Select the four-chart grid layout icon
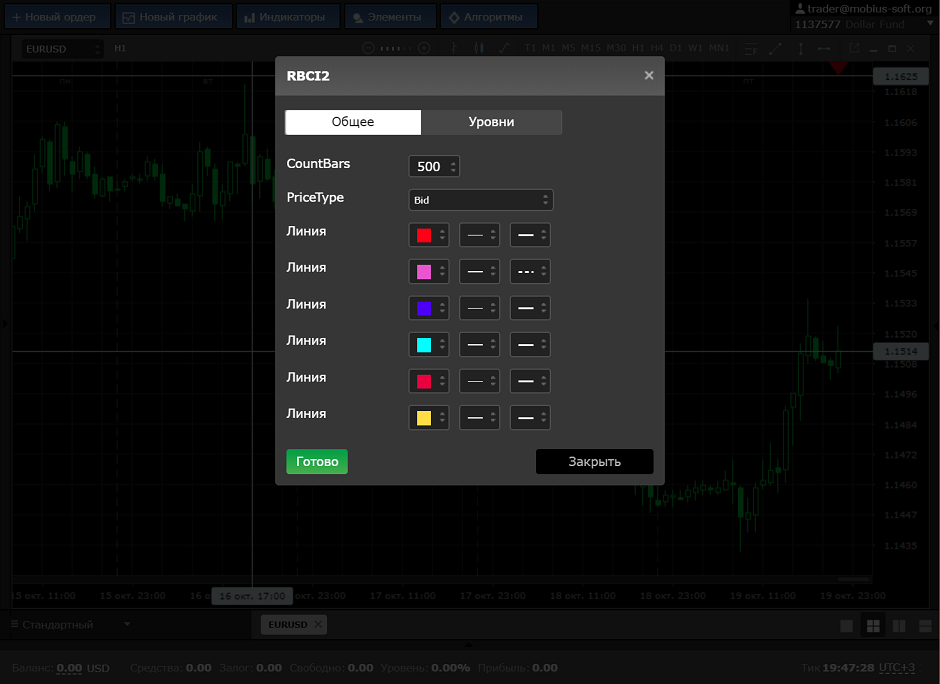Screen dimensions: 940x684 click(x=873, y=626)
